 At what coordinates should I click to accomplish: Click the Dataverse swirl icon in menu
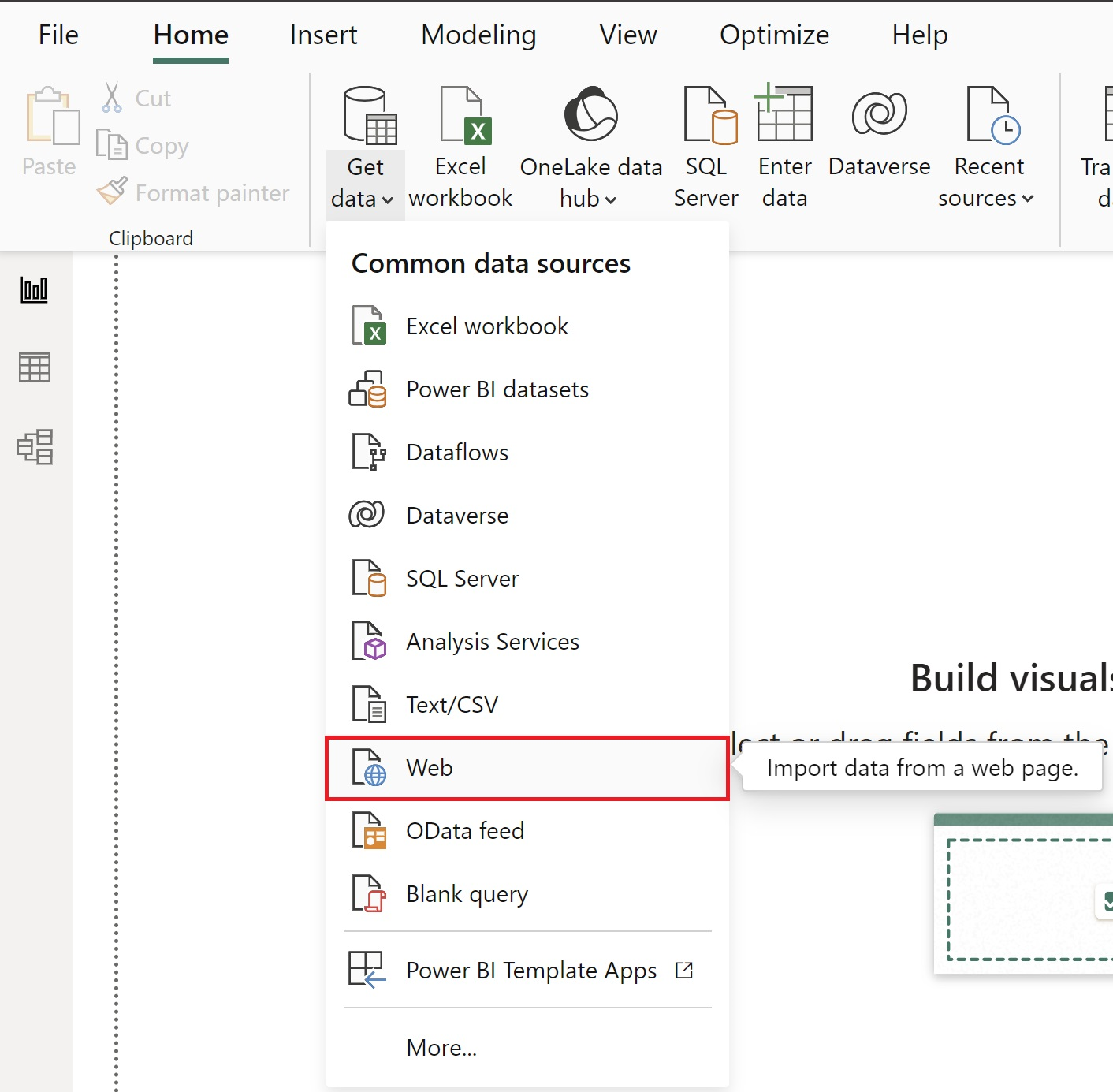(x=367, y=515)
